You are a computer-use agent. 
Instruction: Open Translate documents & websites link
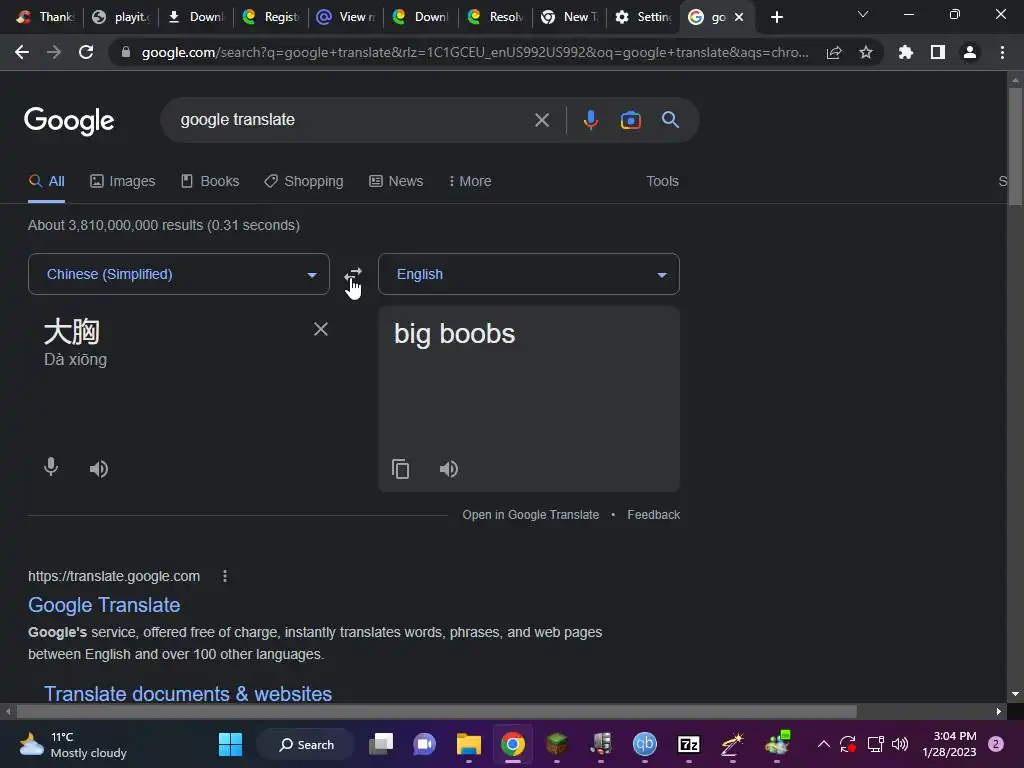tap(187, 694)
